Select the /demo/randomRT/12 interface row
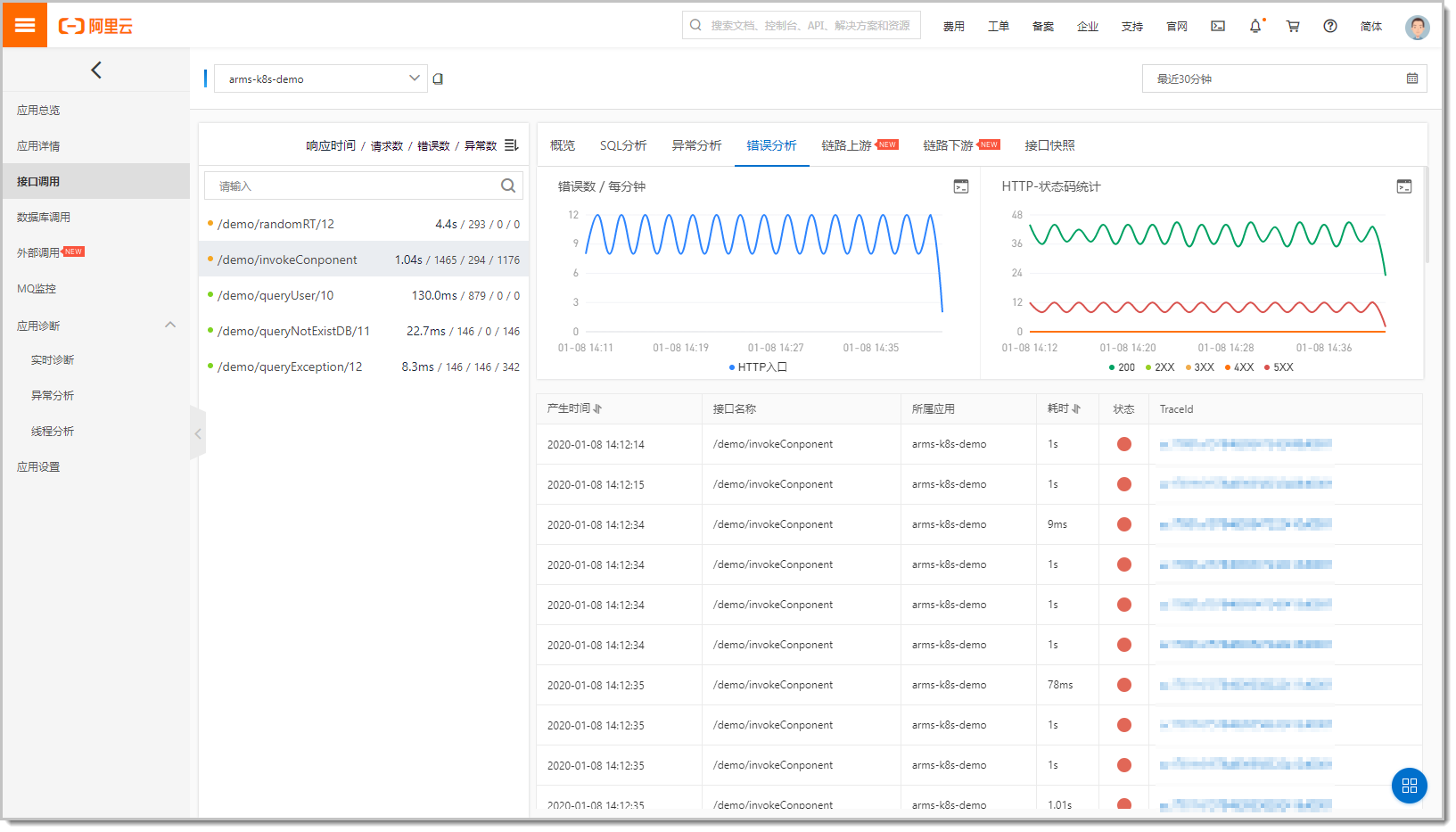This screenshot has width=1456, height=832. pos(364,224)
